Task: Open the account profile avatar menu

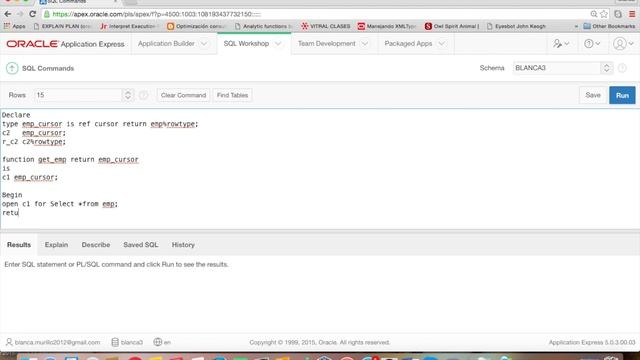Action: click(623, 44)
